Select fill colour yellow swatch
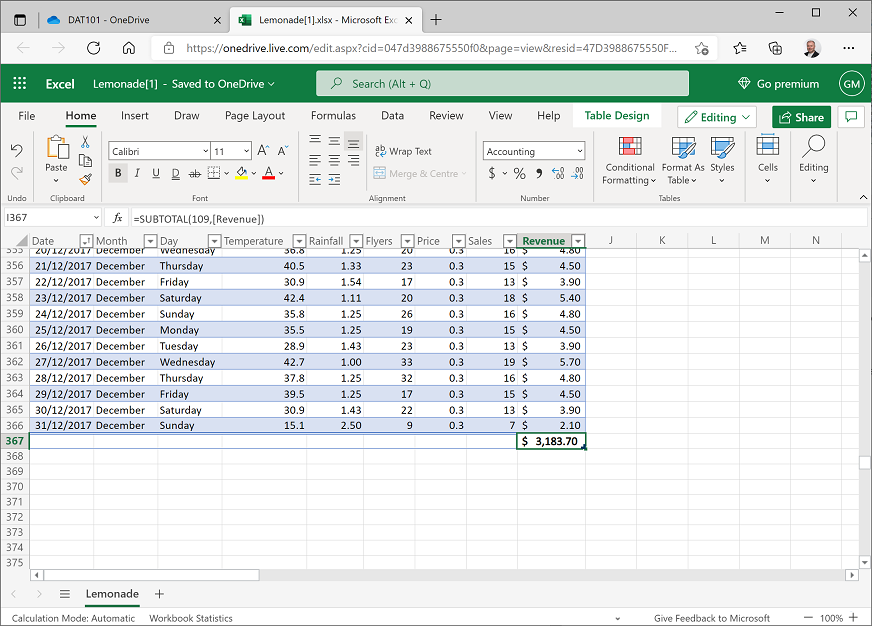Viewport: 872px width, 626px height. [x=240, y=177]
